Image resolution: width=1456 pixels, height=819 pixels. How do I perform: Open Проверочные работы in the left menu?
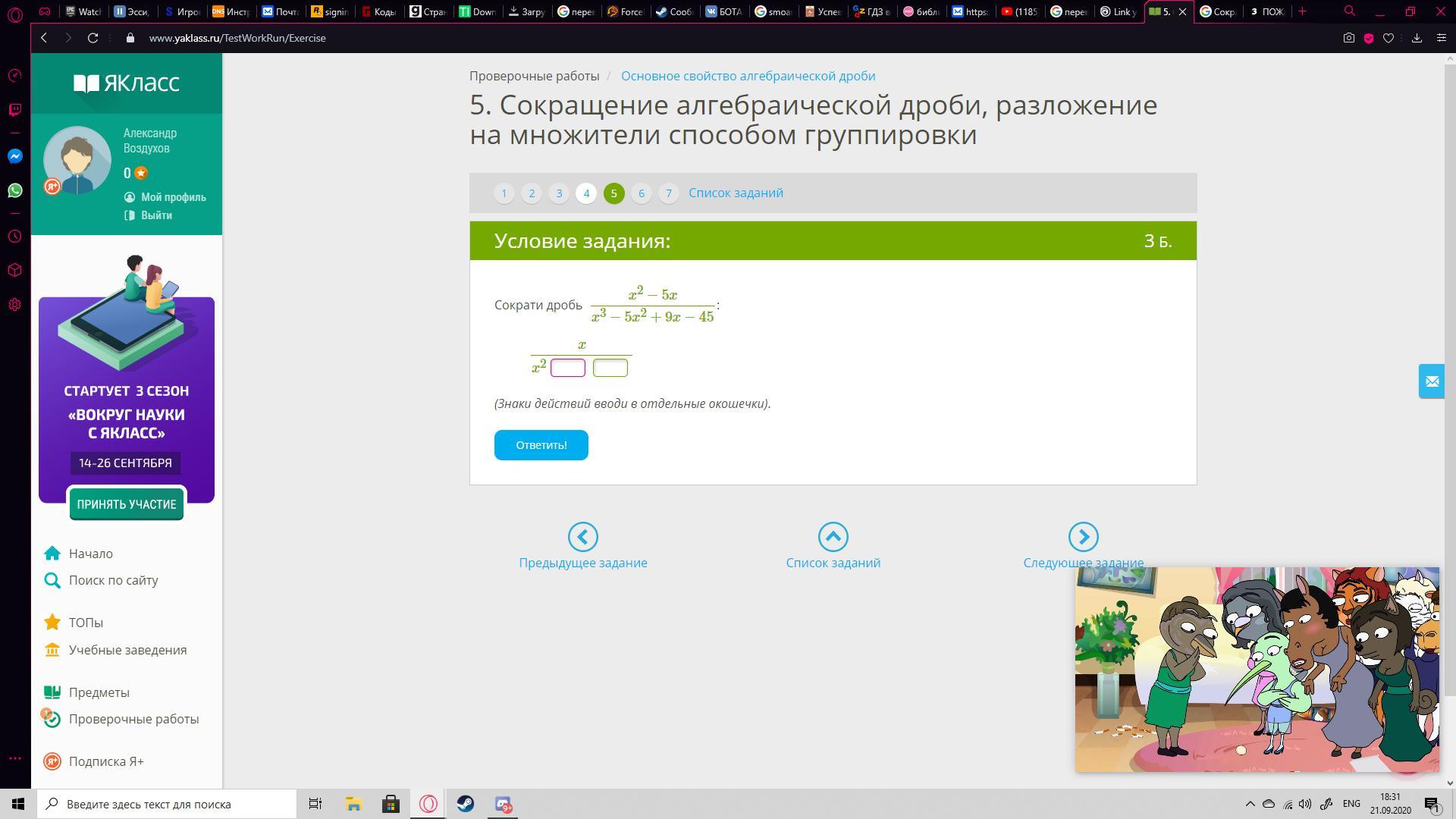click(133, 719)
